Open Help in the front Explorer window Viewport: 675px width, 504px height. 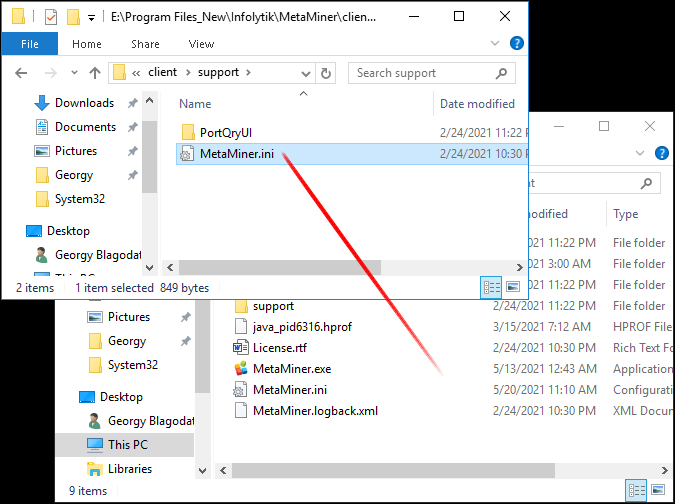coord(516,43)
